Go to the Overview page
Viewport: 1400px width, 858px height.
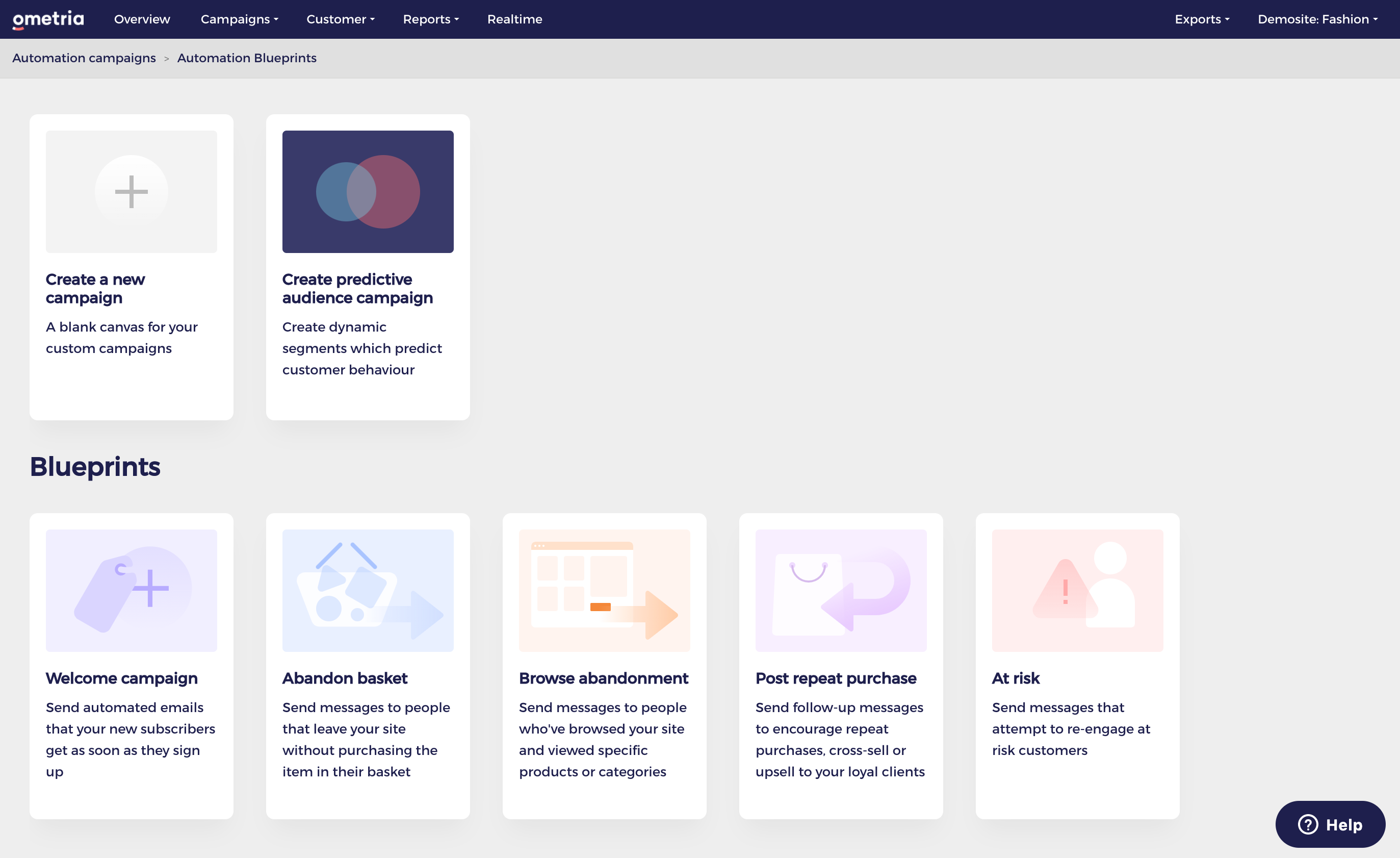(x=142, y=19)
